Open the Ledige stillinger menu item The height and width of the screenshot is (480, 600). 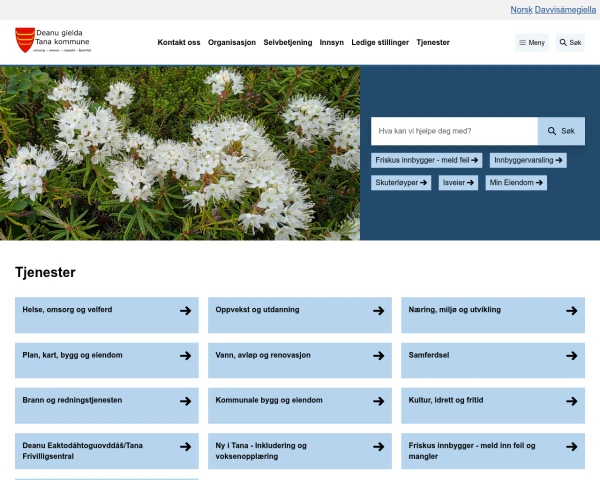point(380,42)
